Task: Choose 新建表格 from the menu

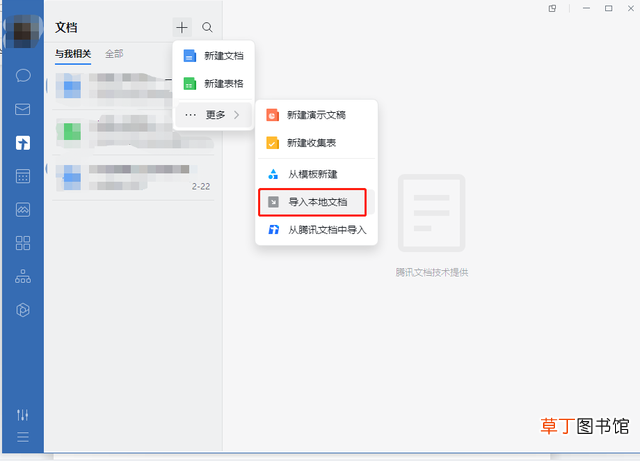Action: pyautogui.click(x=214, y=84)
